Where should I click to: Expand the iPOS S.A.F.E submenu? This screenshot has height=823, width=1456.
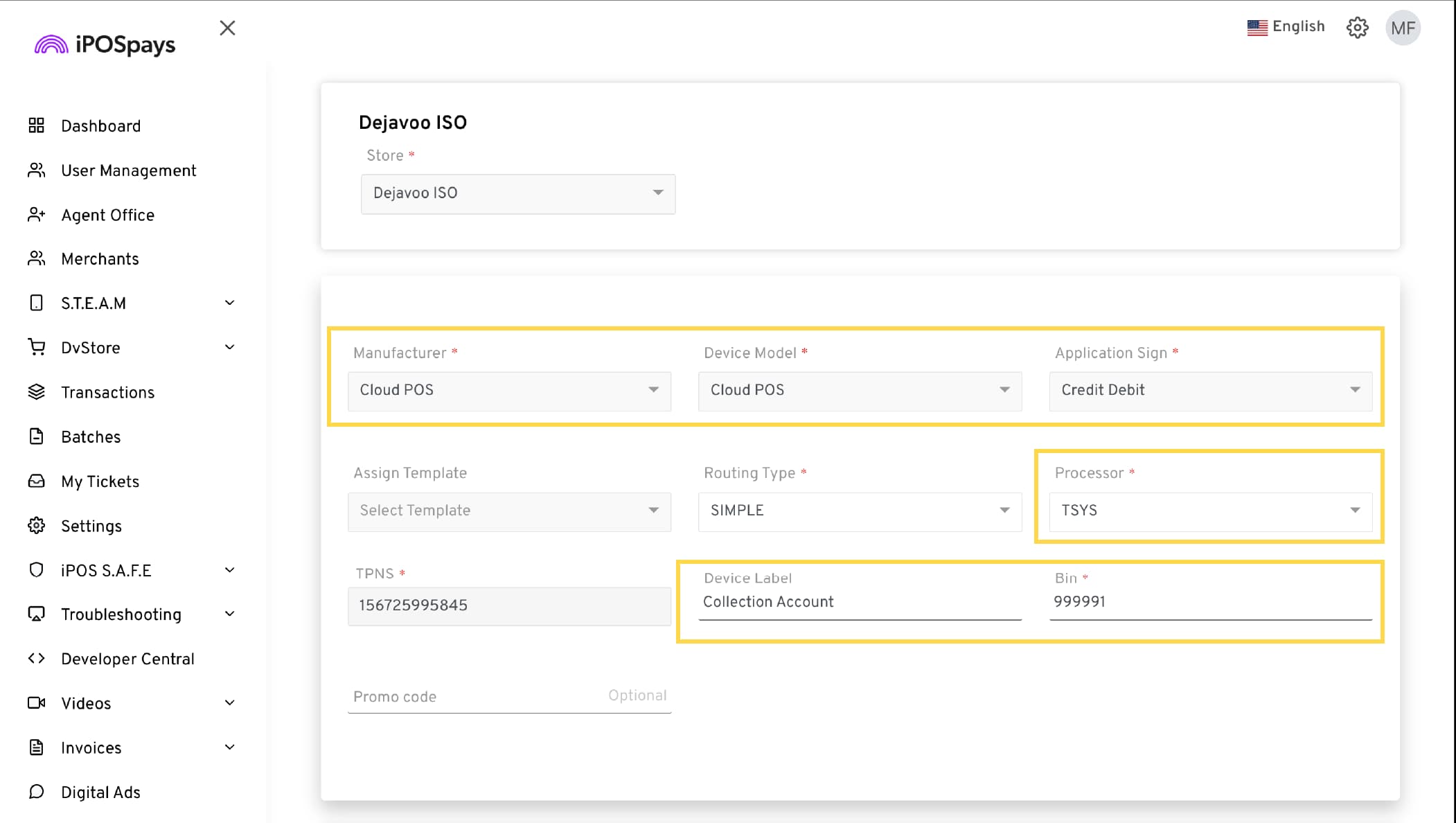[x=229, y=570]
